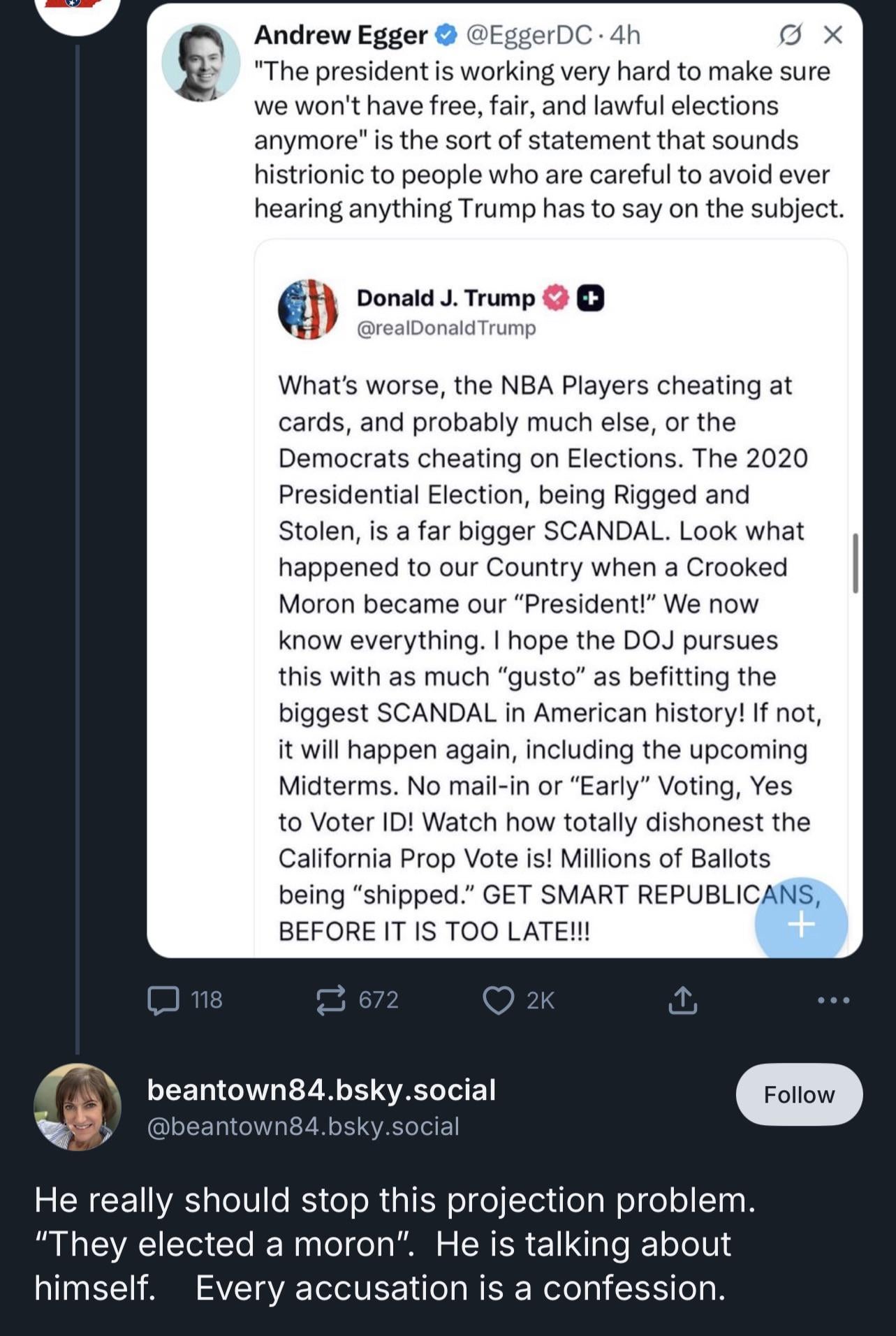Click the Follow button for beantown84
The image size is (896, 1336).
(799, 1094)
